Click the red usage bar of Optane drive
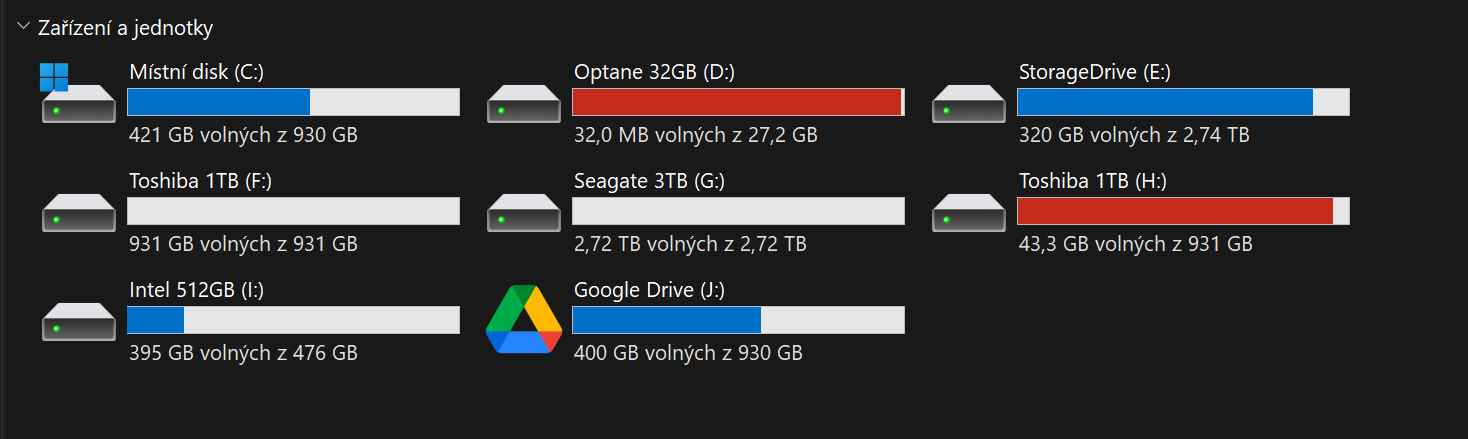The height and width of the screenshot is (439, 1468). (736, 102)
